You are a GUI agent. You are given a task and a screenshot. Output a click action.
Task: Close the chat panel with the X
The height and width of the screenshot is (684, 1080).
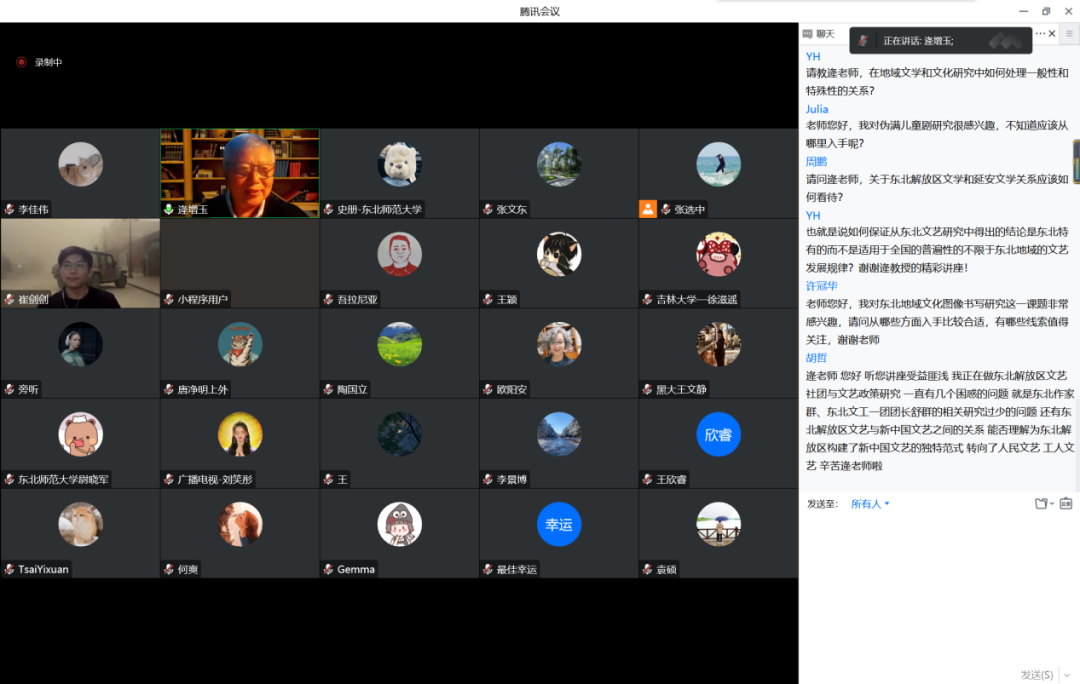1052,33
